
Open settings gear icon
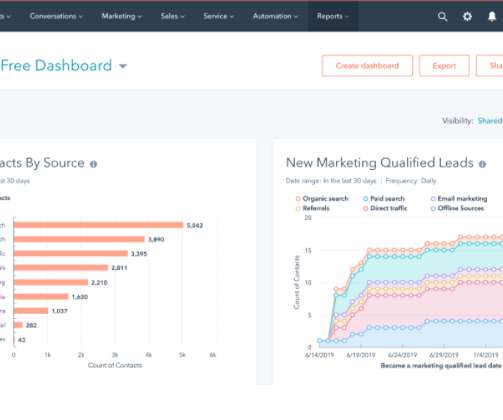pyautogui.click(x=467, y=16)
